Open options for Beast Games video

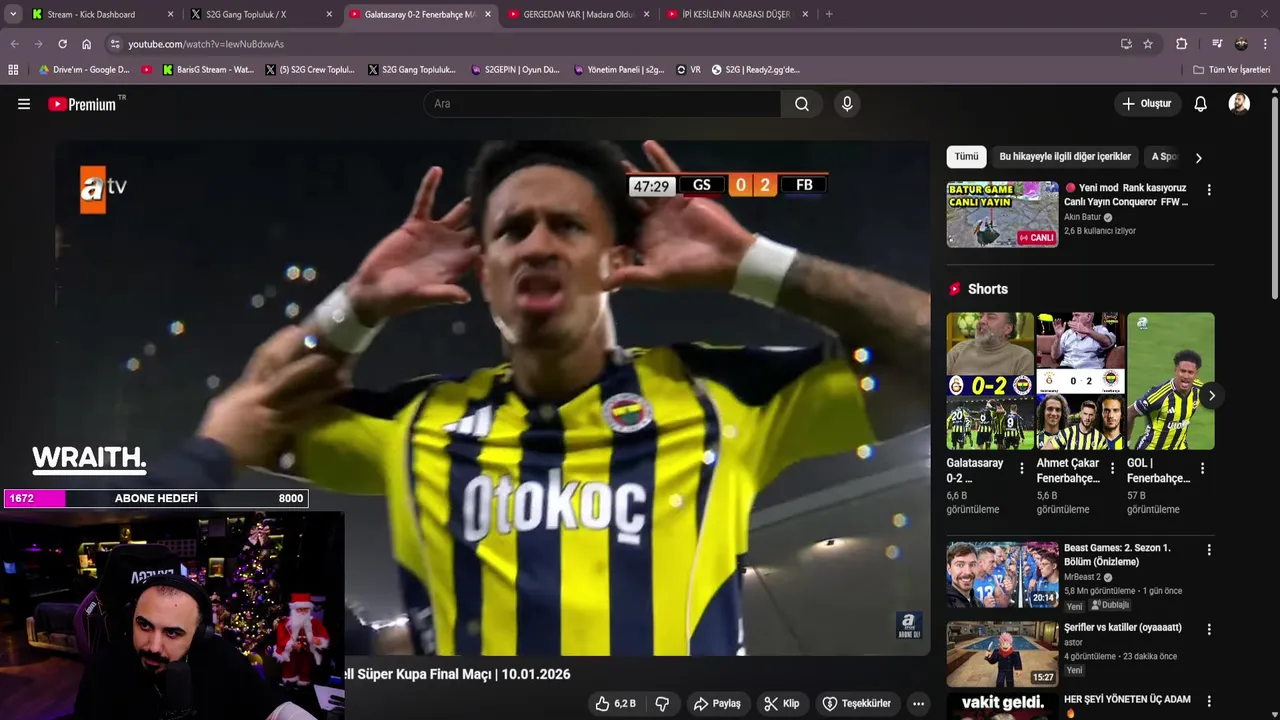coord(1209,550)
